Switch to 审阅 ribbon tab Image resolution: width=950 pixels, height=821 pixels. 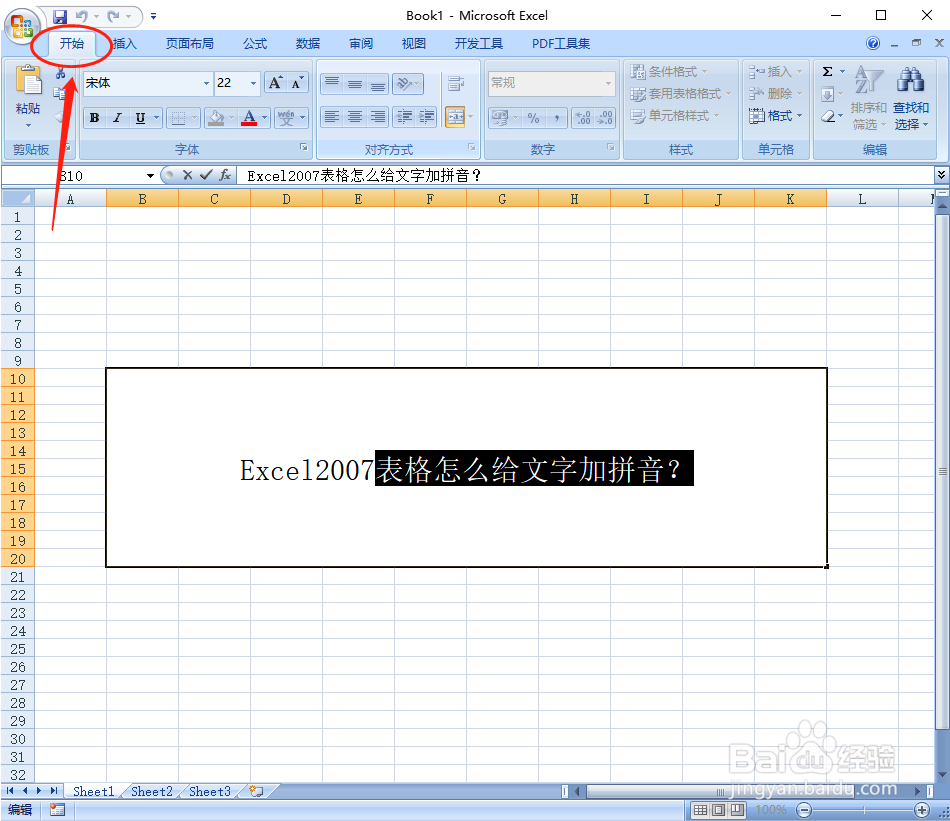pos(361,44)
